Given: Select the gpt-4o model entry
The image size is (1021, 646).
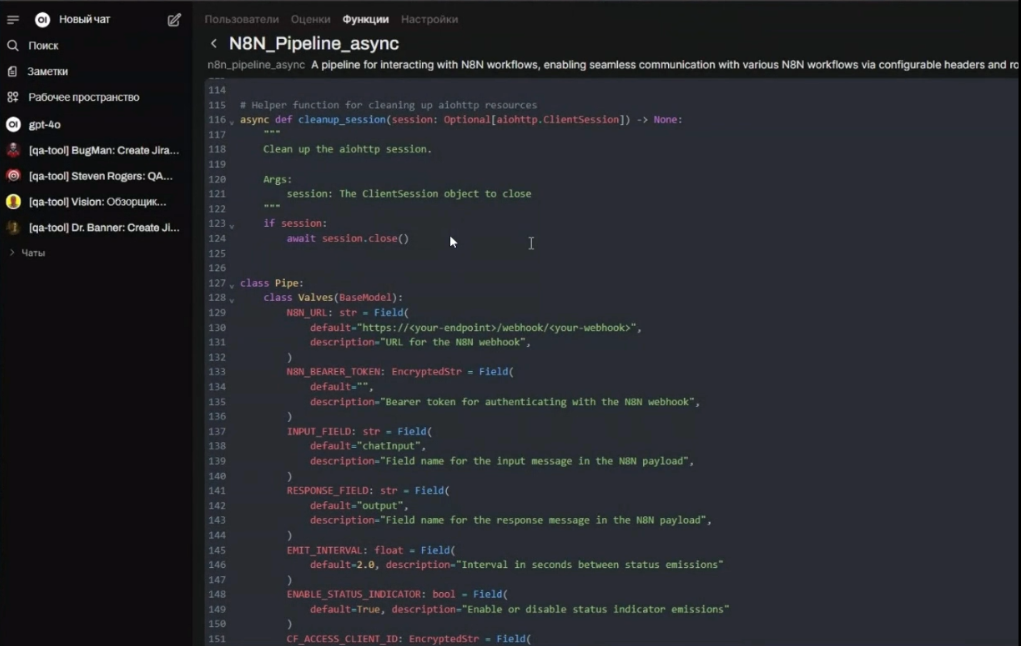Looking at the screenshot, I should [x=44, y=125].
